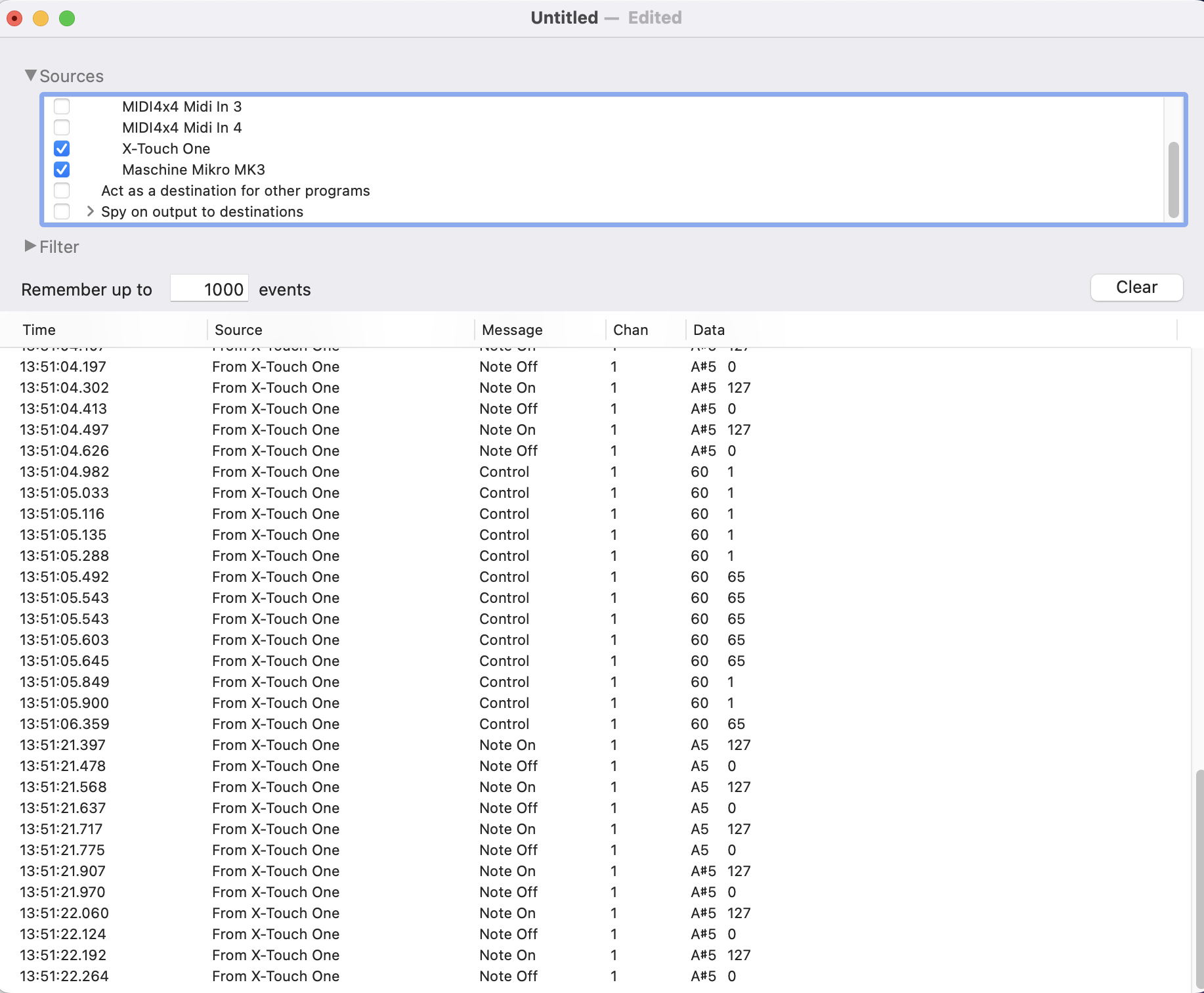Click the Source column header
This screenshot has height=993, width=1204.
pyautogui.click(x=341, y=330)
